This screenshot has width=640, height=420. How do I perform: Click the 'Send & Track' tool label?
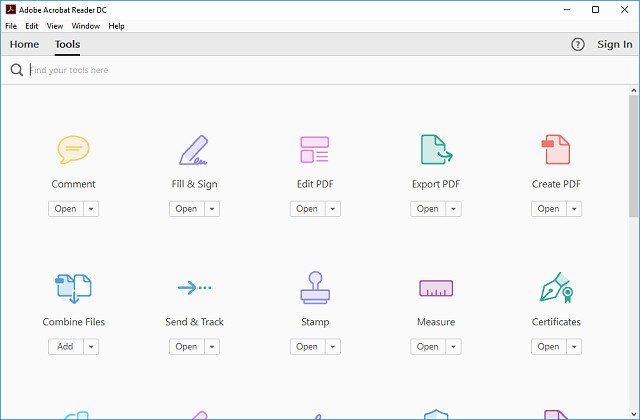click(194, 322)
